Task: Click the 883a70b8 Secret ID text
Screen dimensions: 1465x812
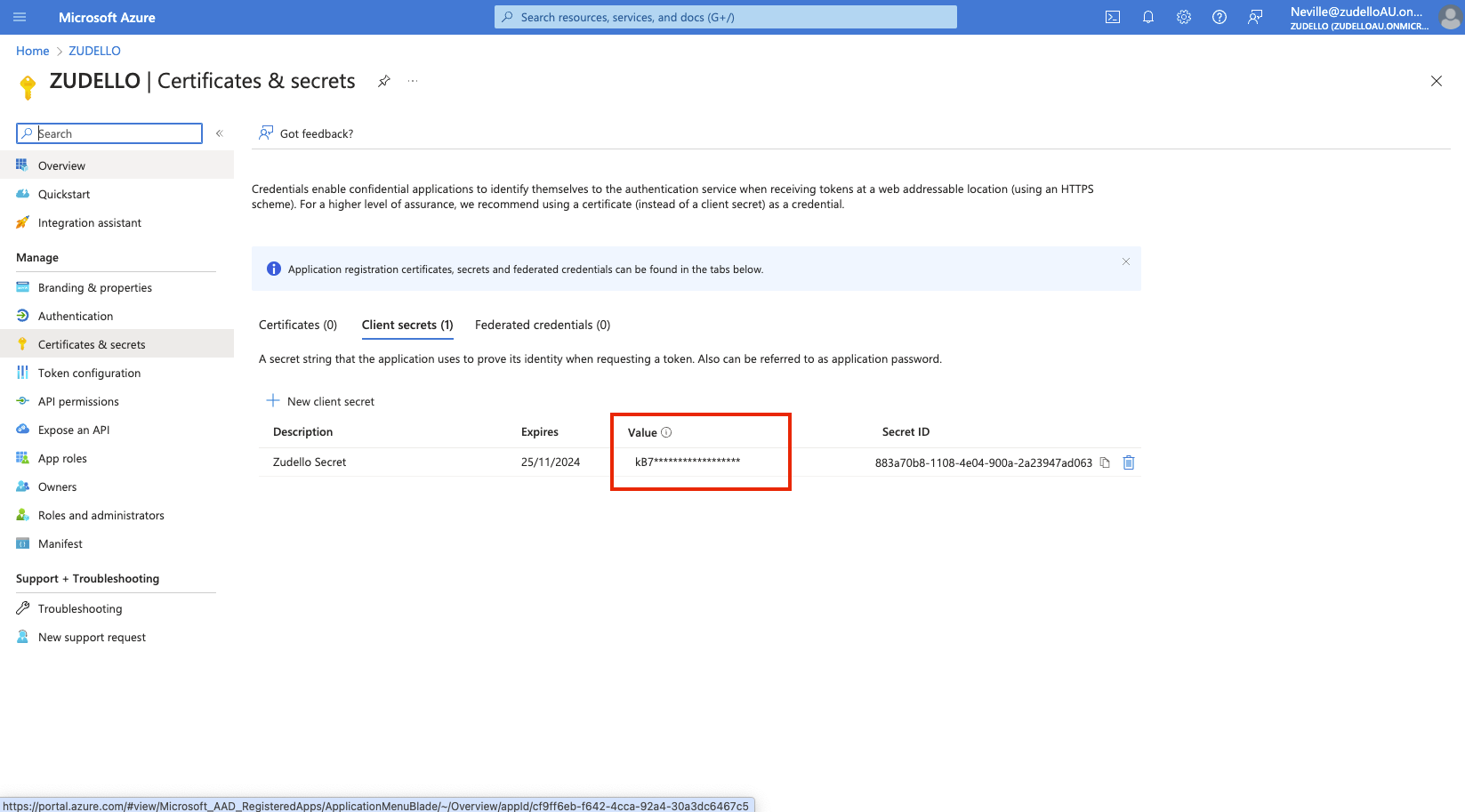Action: 984,462
